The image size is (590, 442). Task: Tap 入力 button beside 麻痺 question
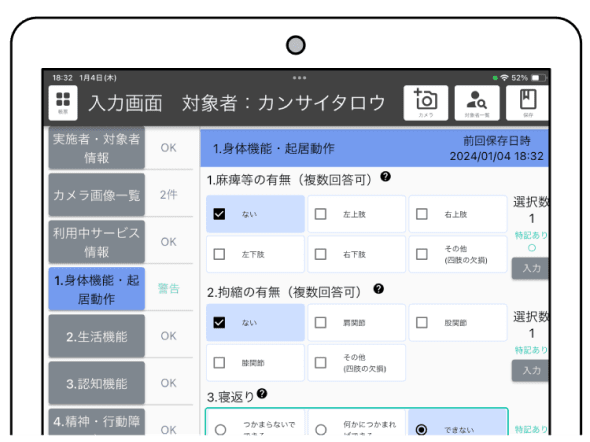pos(531,268)
